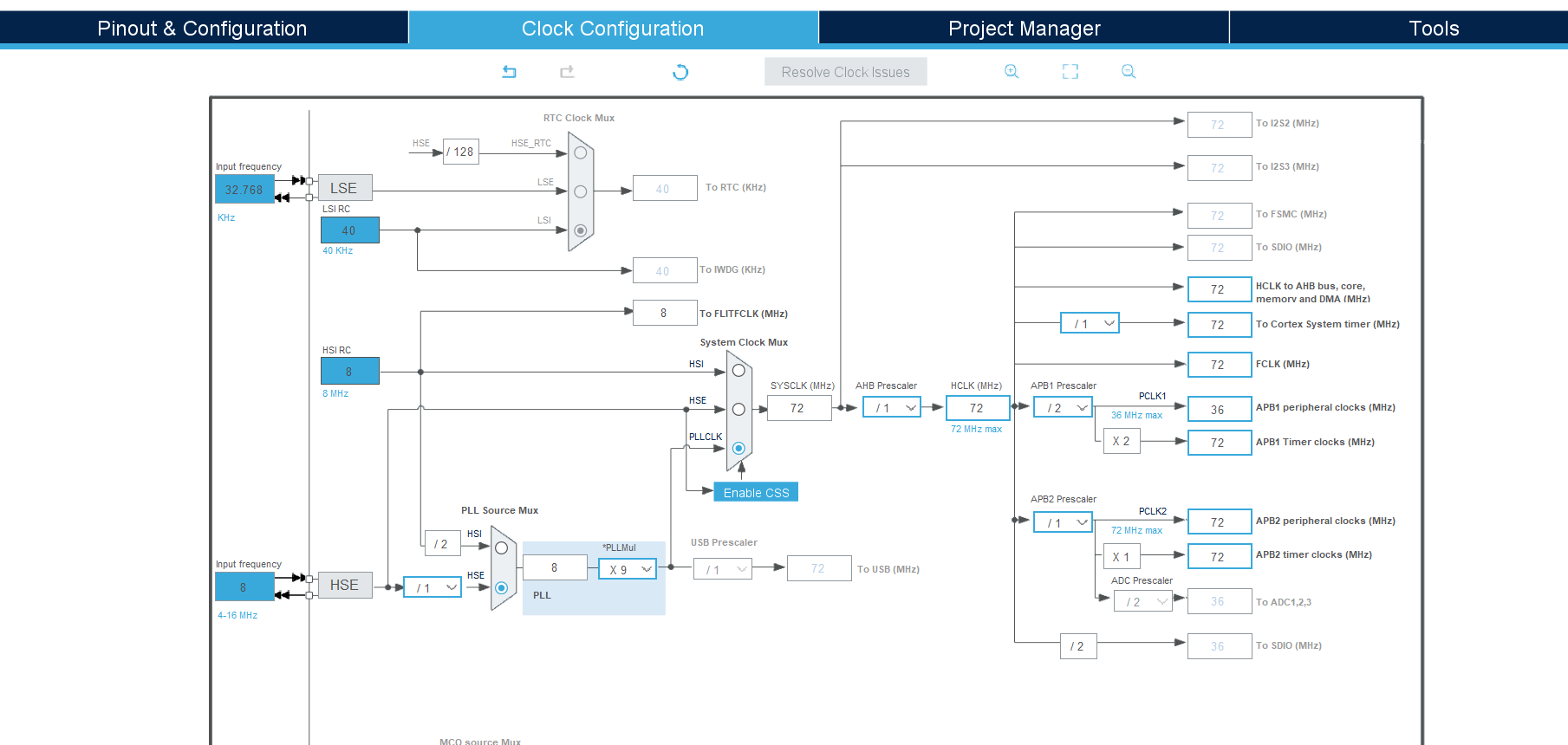This screenshot has height=745, width=1568.
Task: Click the redo arrow icon
Action: click(567, 72)
